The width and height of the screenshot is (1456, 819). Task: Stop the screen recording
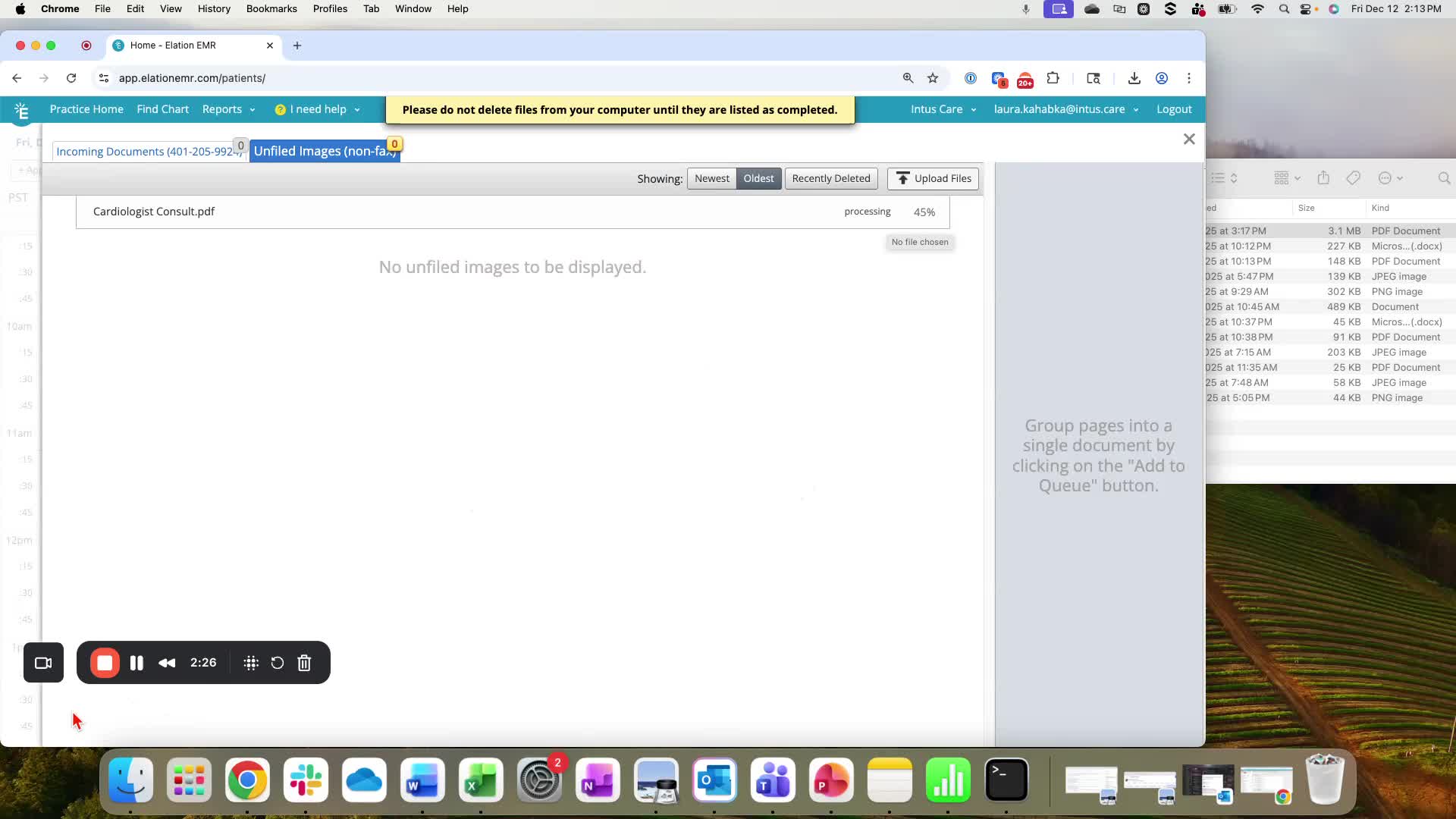pyautogui.click(x=105, y=663)
